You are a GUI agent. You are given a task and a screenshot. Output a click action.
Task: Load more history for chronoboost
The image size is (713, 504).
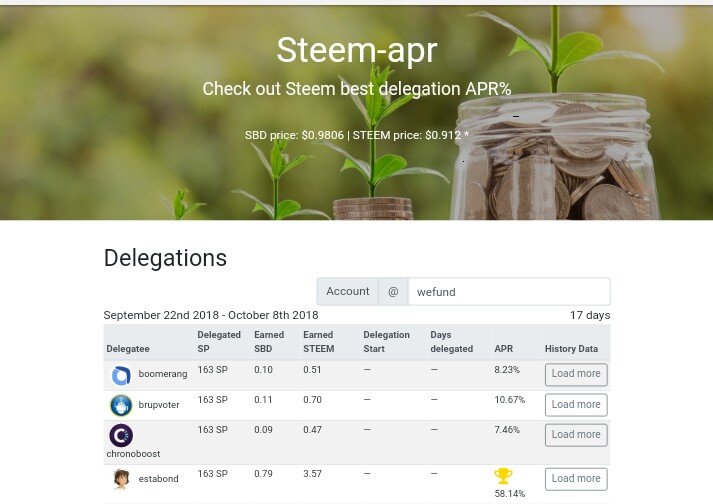tap(576, 434)
